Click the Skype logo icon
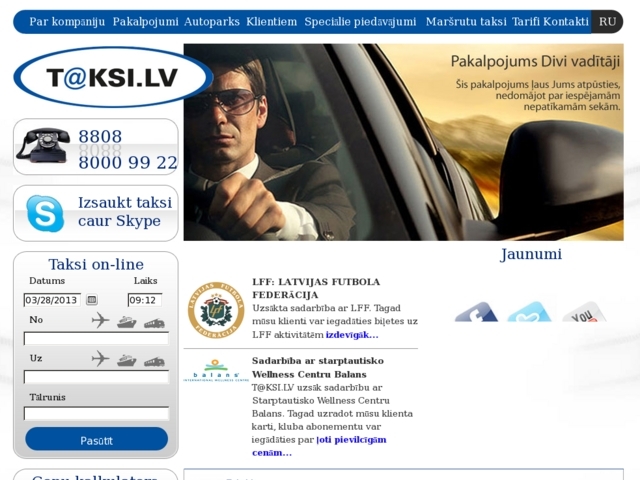This screenshot has height=480, width=640. click(x=45, y=213)
